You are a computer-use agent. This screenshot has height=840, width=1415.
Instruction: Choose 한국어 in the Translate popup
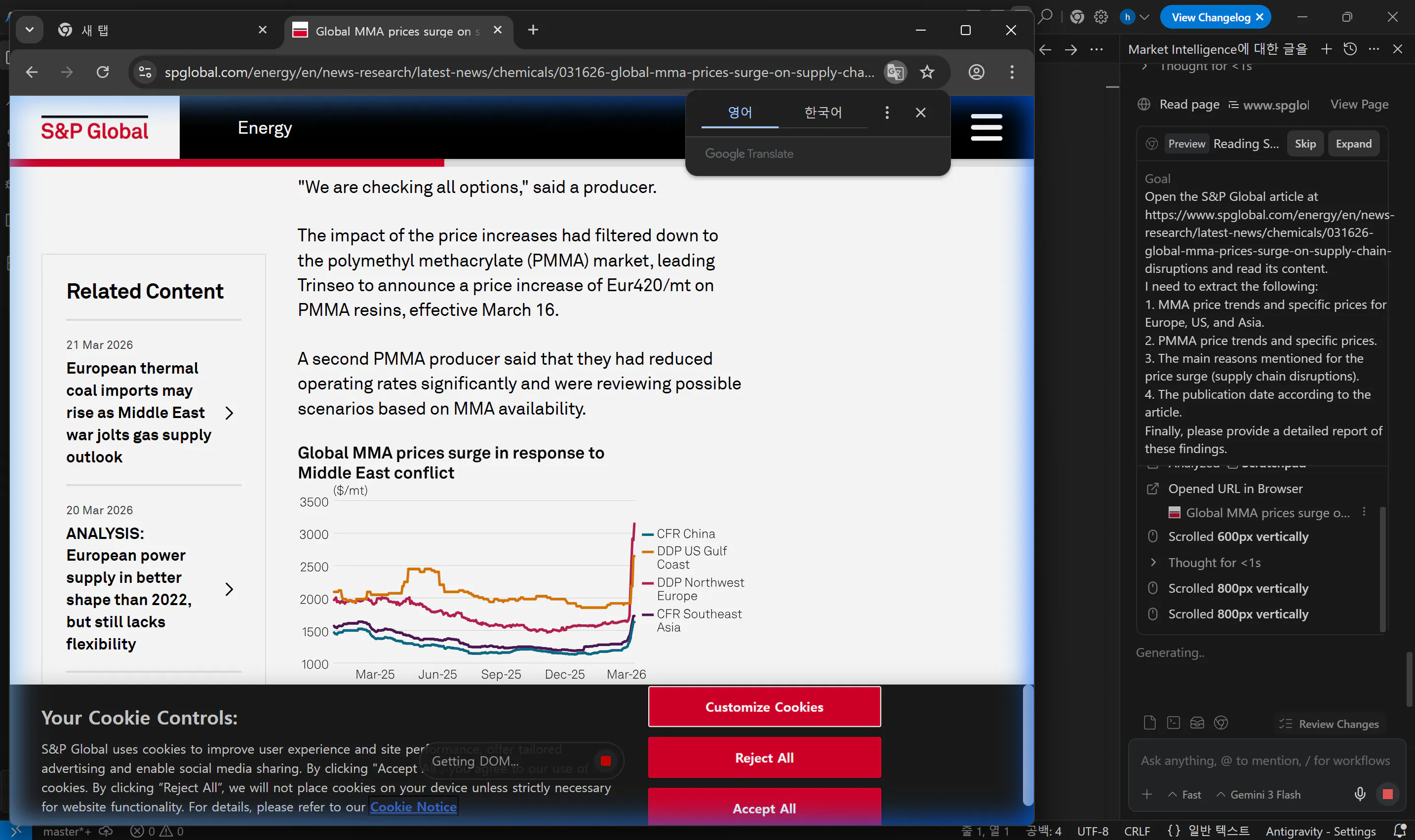click(x=823, y=112)
